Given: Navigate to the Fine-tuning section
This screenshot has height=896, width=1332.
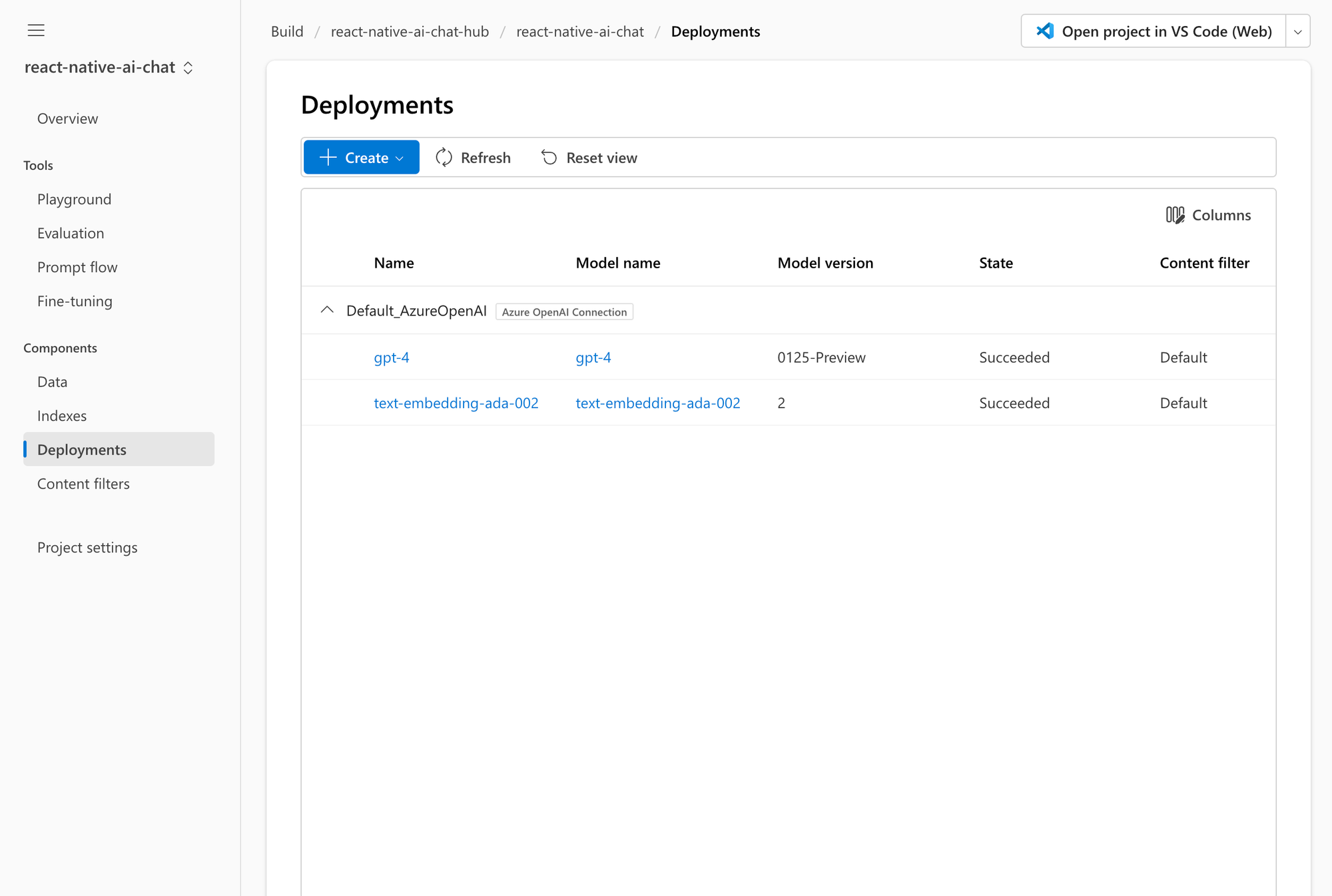Looking at the screenshot, I should pyautogui.click(x=74, y=300).
